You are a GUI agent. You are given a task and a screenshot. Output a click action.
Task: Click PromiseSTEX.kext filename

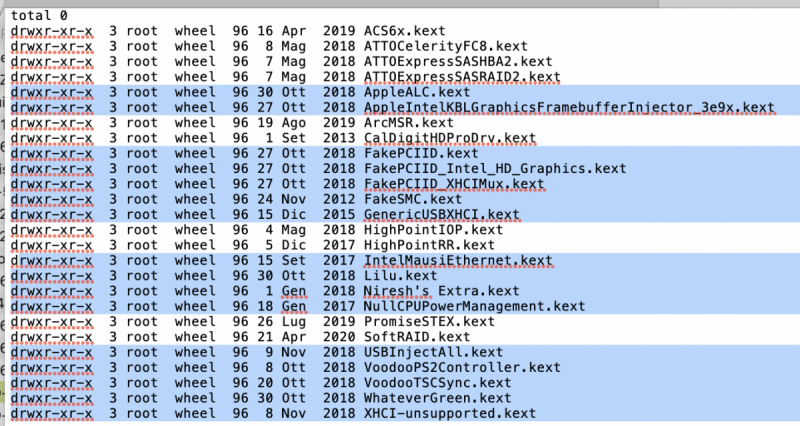pos(429,322)
